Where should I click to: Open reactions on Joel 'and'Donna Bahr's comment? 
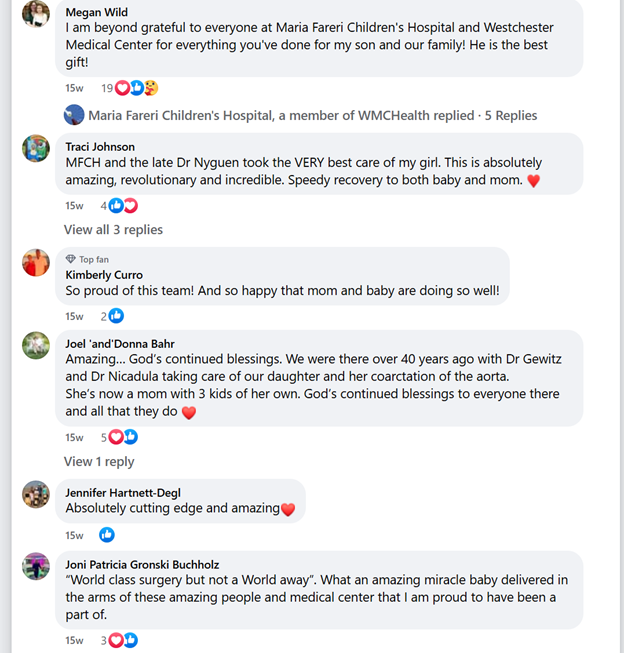point(123,437)
